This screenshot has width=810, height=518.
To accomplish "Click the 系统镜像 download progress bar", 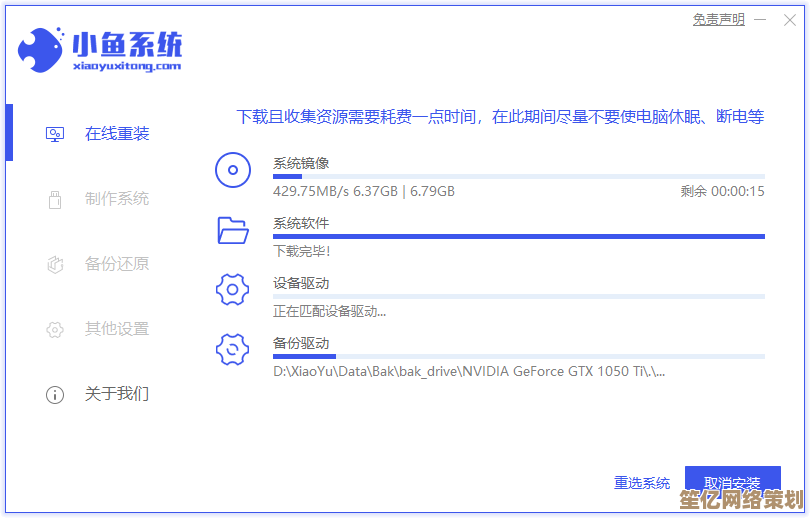I will click(x=518, y=177).
